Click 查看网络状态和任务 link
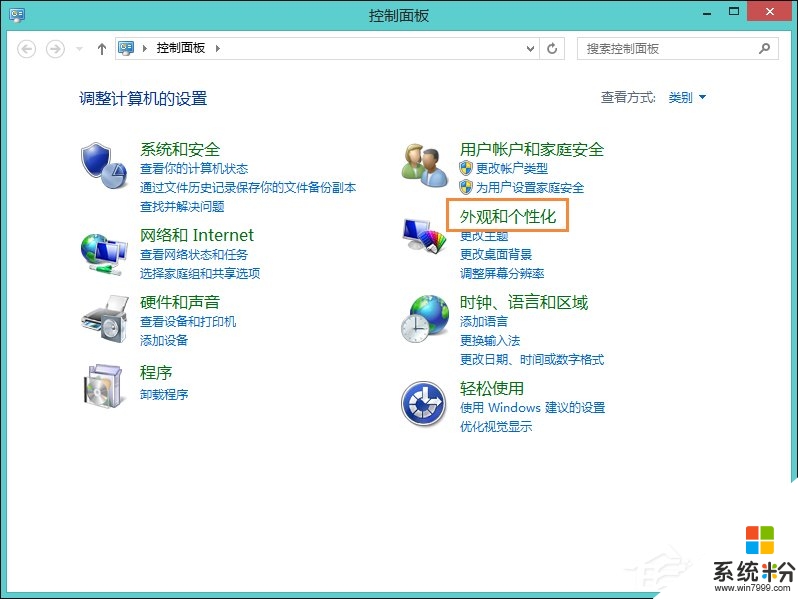The image size is (798, 599). (194, 254)
